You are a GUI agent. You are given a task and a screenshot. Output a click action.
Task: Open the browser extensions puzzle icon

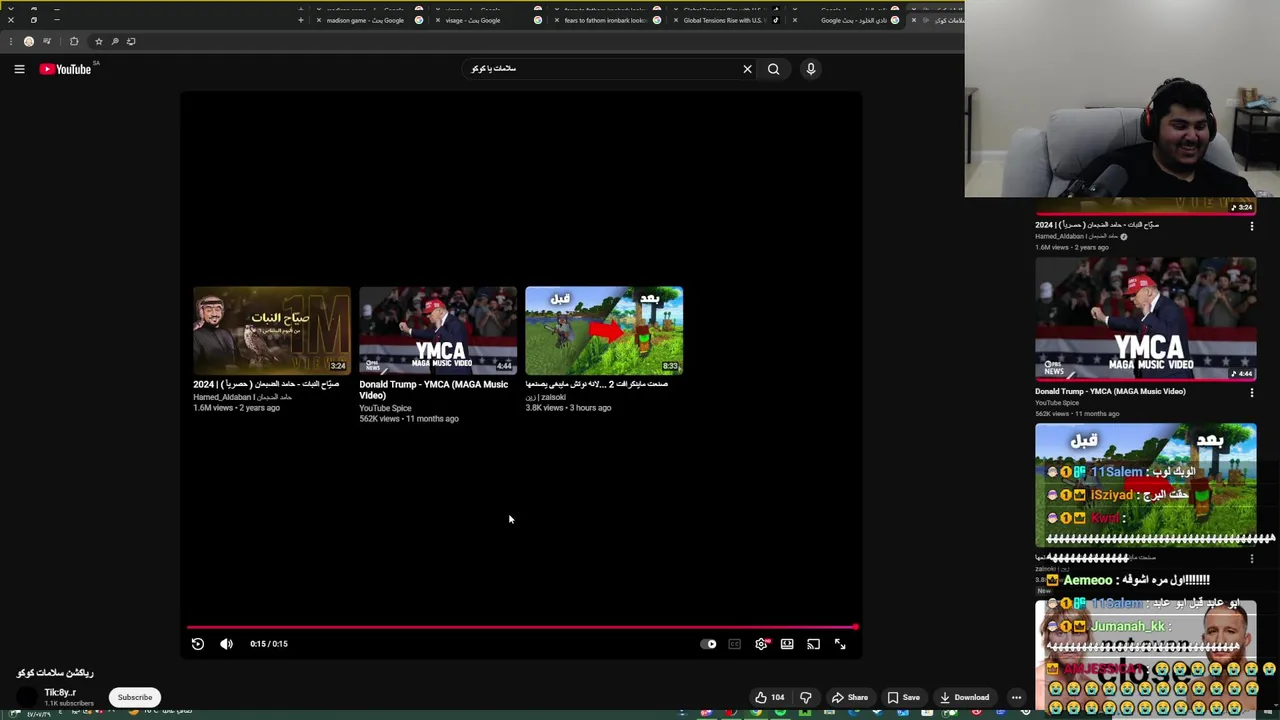[x=74, y=41]
